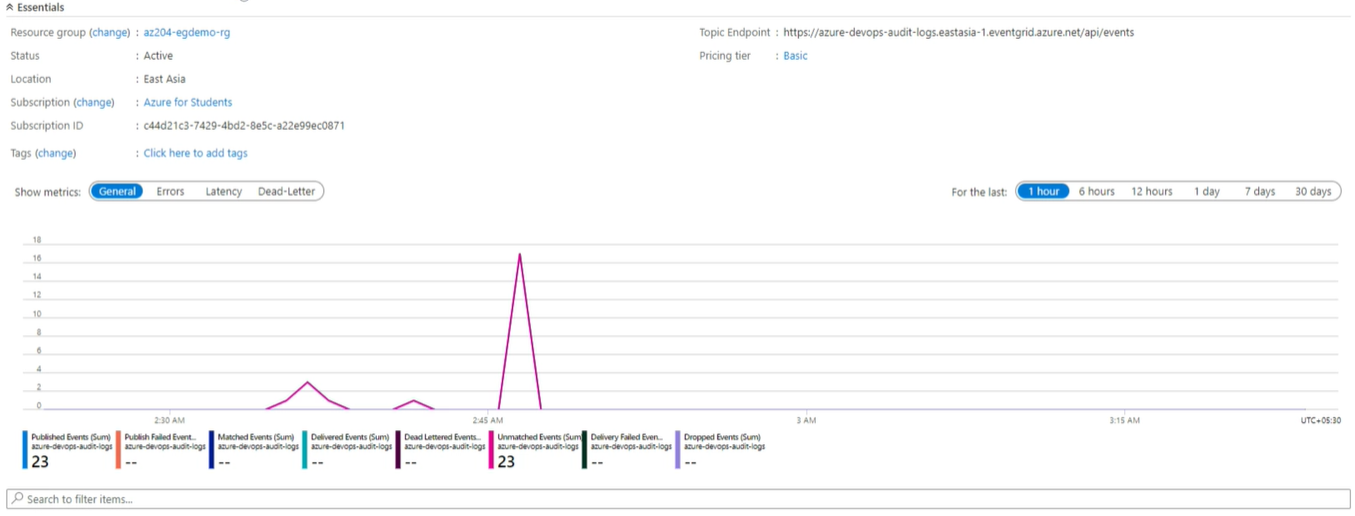Show Dead-Letter metrics
The height and width of the screenshot is (516, 1355).
click(x=286, y=191)
